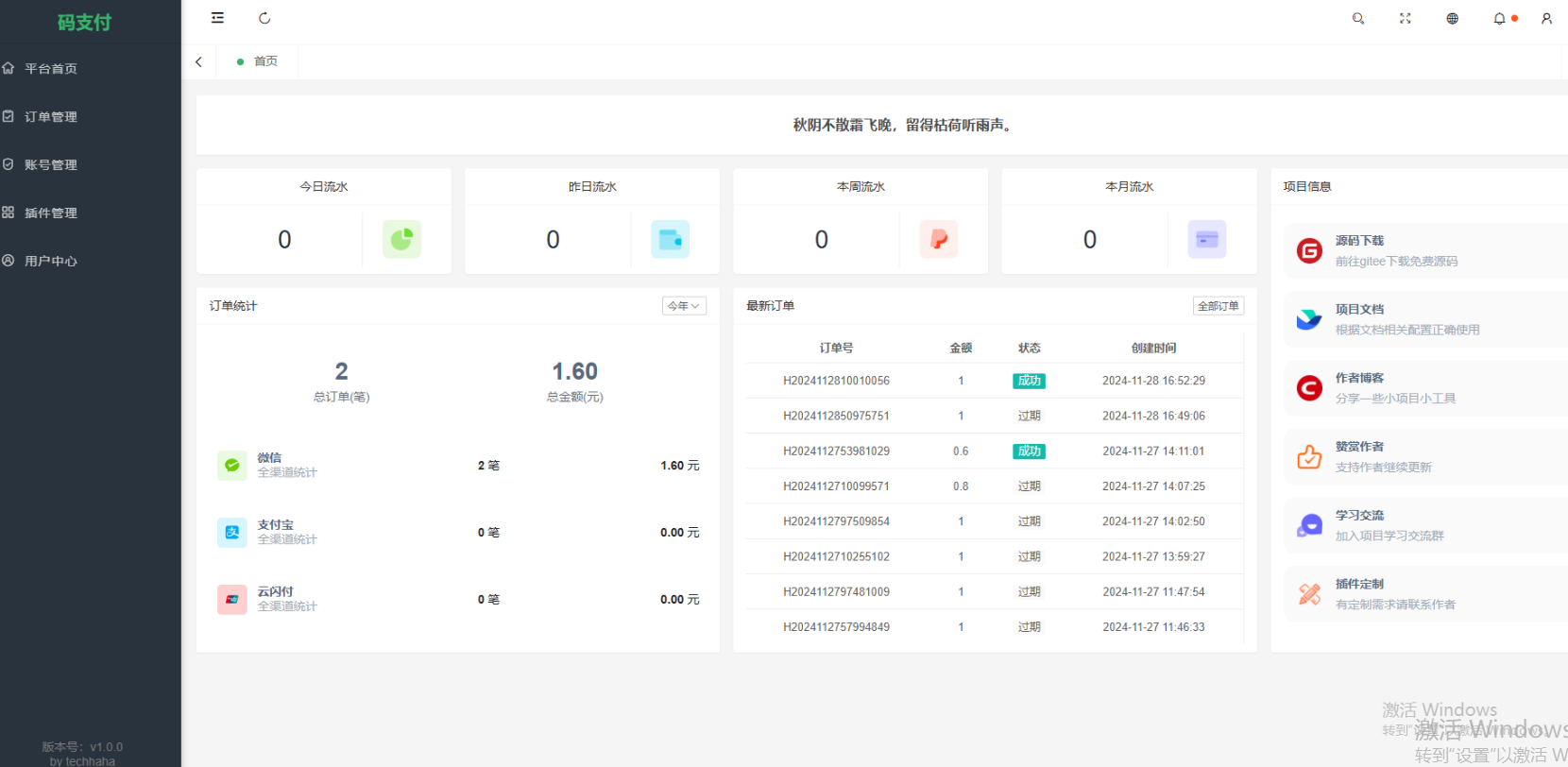Open the 赞赏作者 link
Viewport: 1568px width, 767px height.
(x=1359, y=447)
